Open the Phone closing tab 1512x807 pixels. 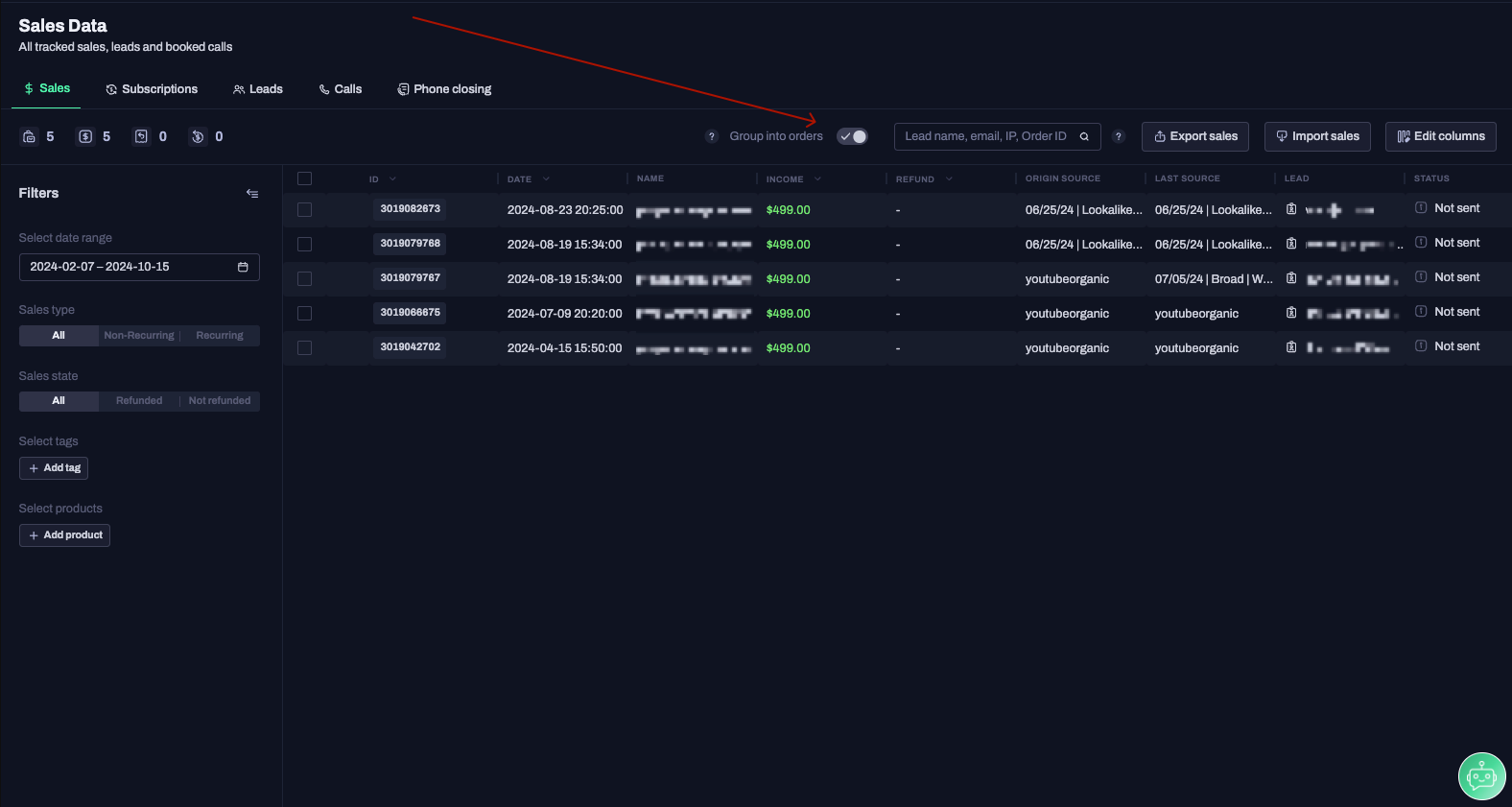point(444,89)
